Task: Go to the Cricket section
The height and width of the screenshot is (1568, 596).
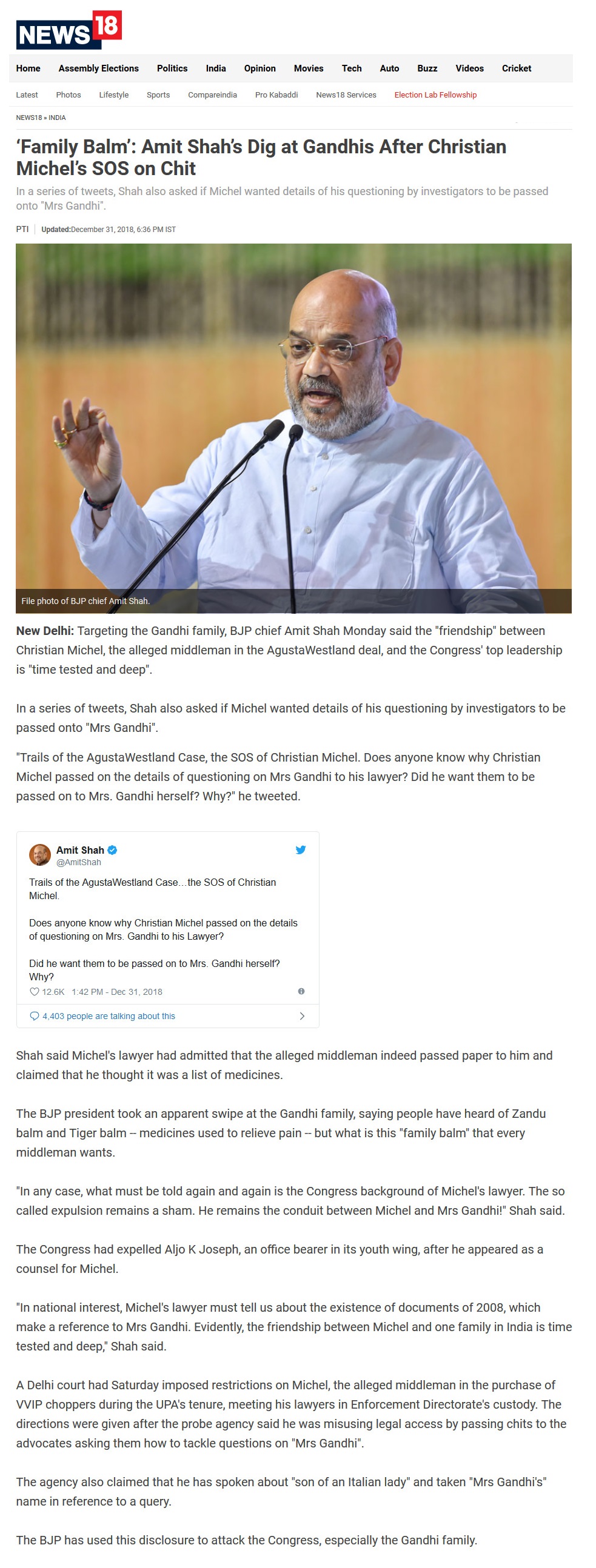Action: click(517, 68)
